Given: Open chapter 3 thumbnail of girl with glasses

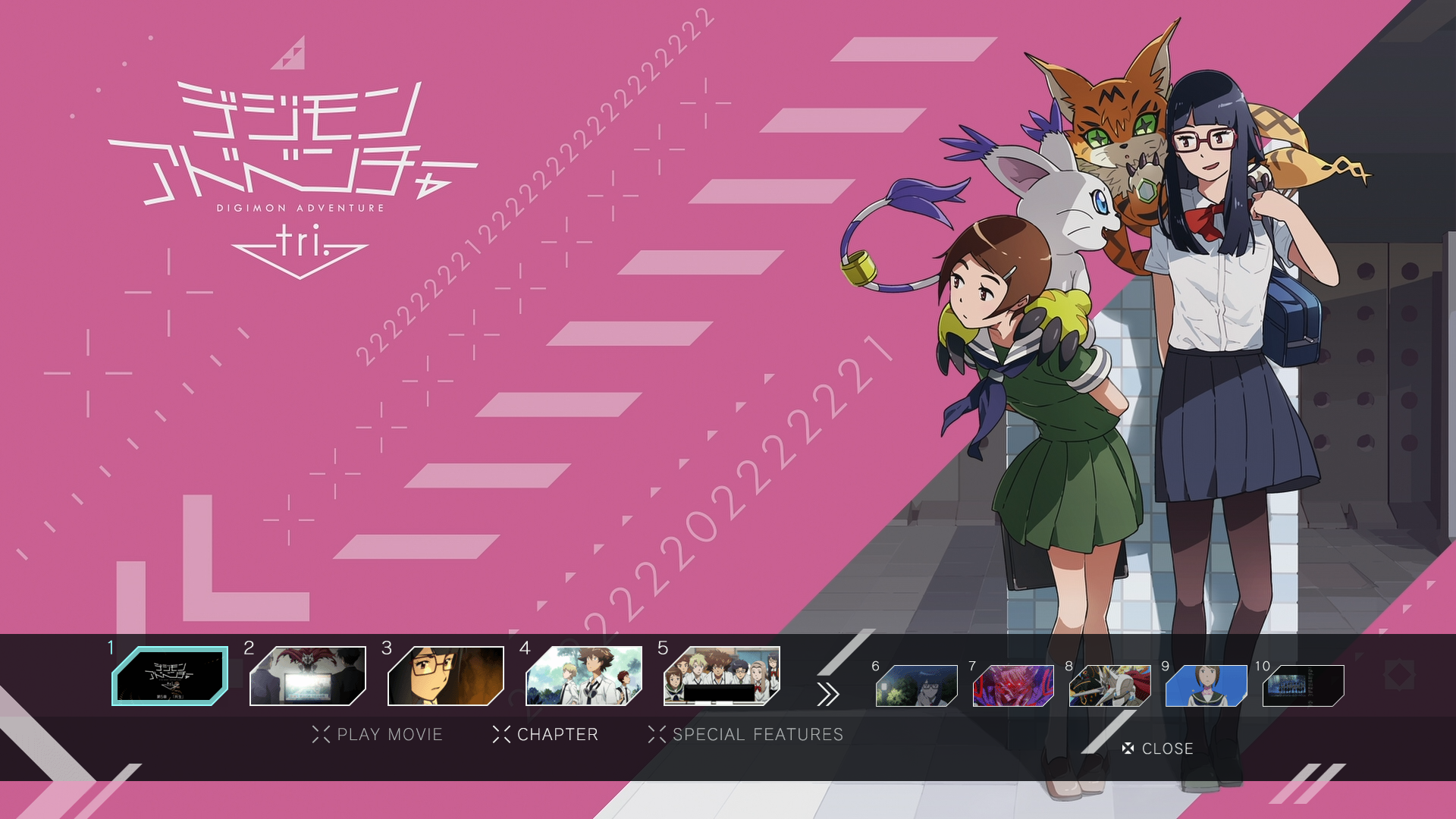Looking at the screenshot, I should (x=446, y=676).
